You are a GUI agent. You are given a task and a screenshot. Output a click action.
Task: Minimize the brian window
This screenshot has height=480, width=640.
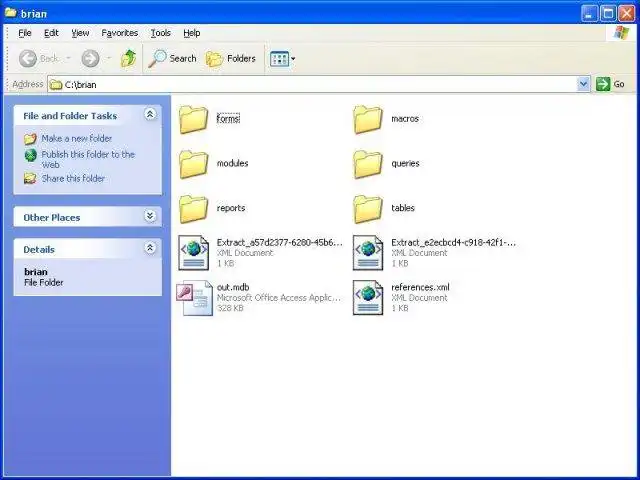tap(589, 13)
